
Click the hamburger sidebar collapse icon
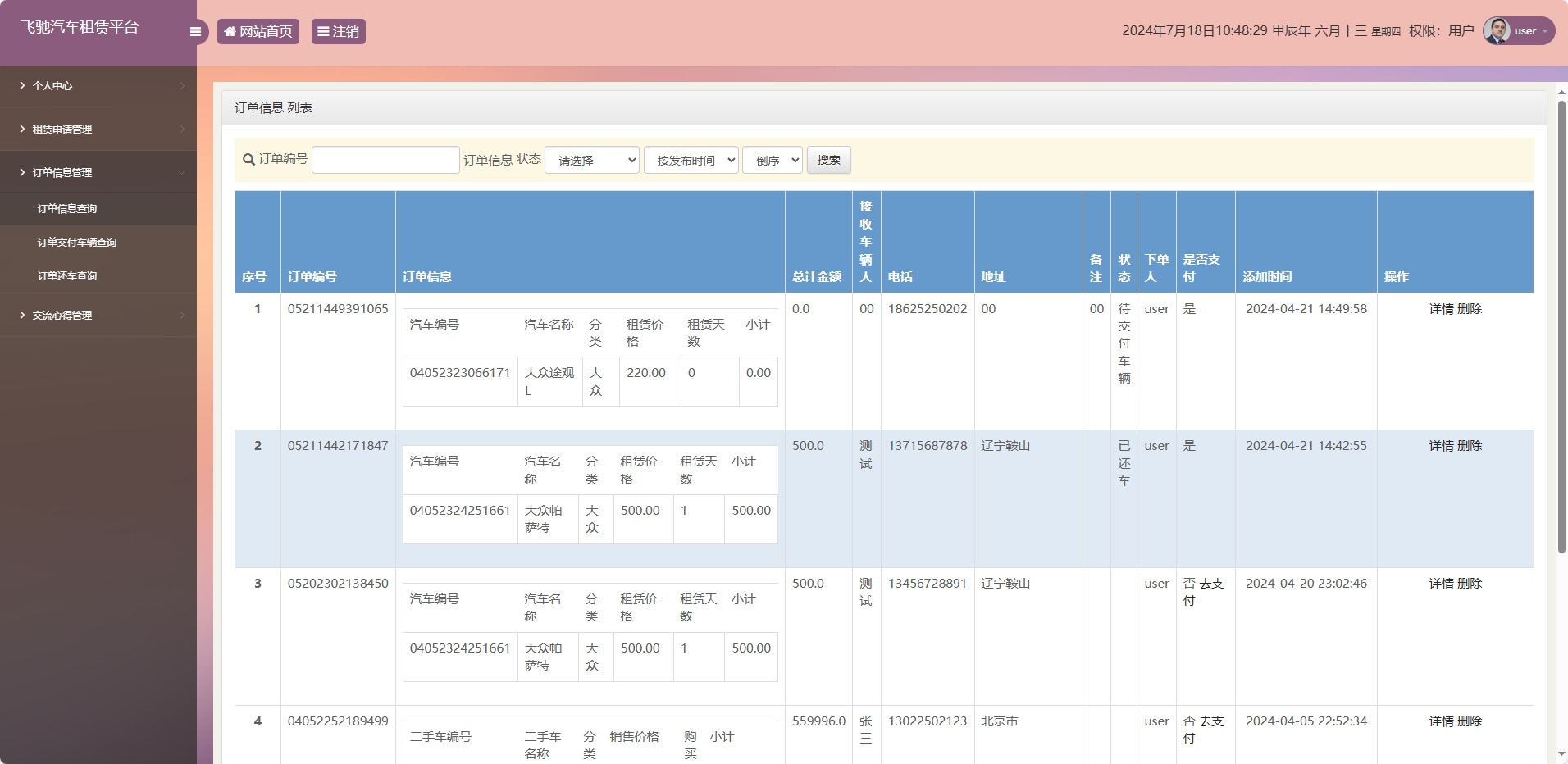click(195, 32)
